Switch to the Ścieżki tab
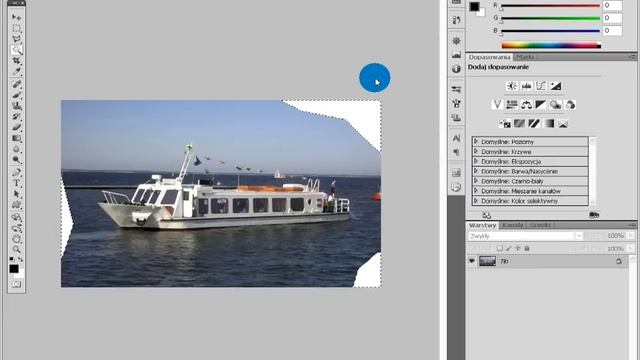This screenshot has height=360, width=640. click(x=540, y=225)
